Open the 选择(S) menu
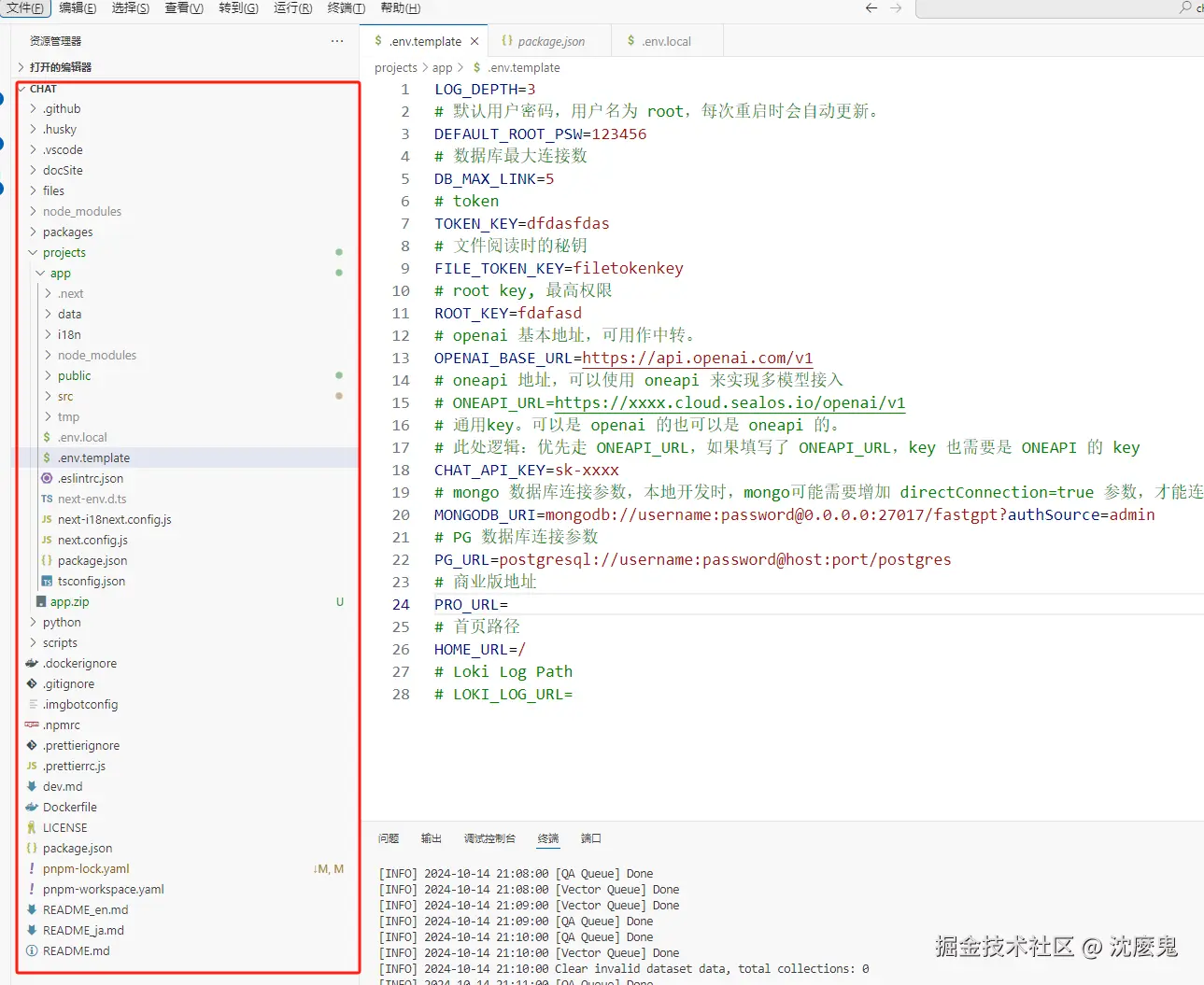Viewport: 1204px width, 985px height. (131, 7)
